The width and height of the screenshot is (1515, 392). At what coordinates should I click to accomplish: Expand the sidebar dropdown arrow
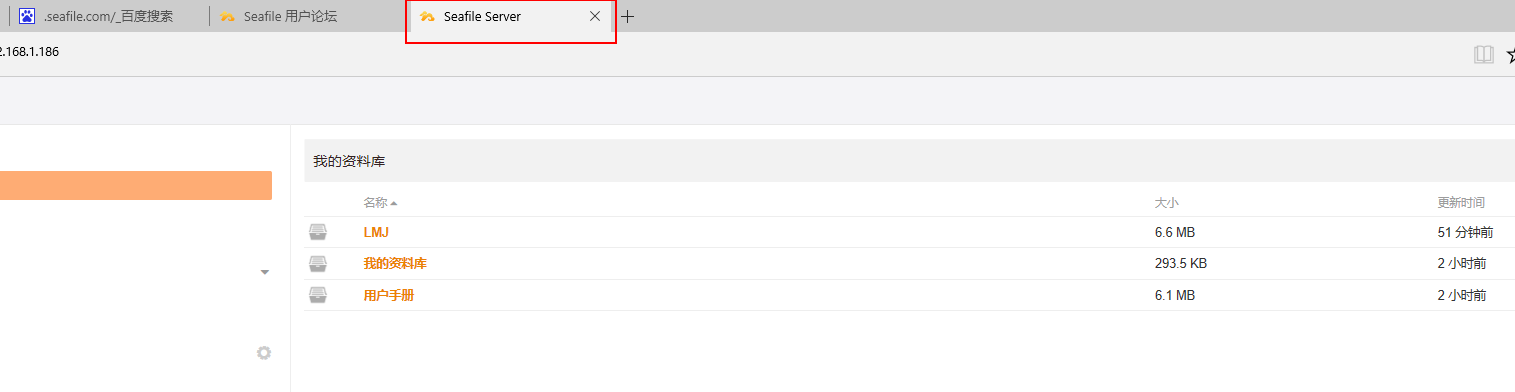click(265, 272)
